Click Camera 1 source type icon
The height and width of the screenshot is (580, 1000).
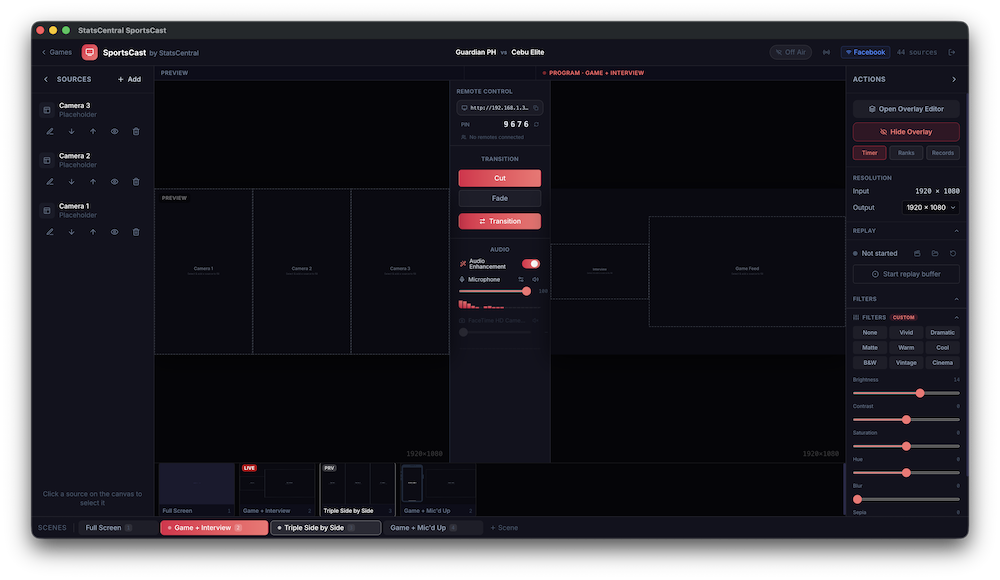[x=47, y=211]
